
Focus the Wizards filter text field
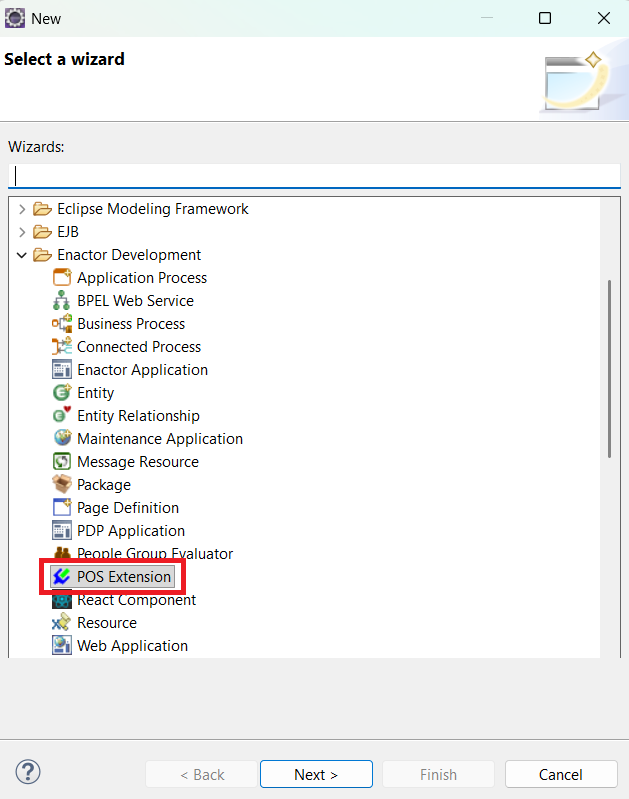point(314,175)
